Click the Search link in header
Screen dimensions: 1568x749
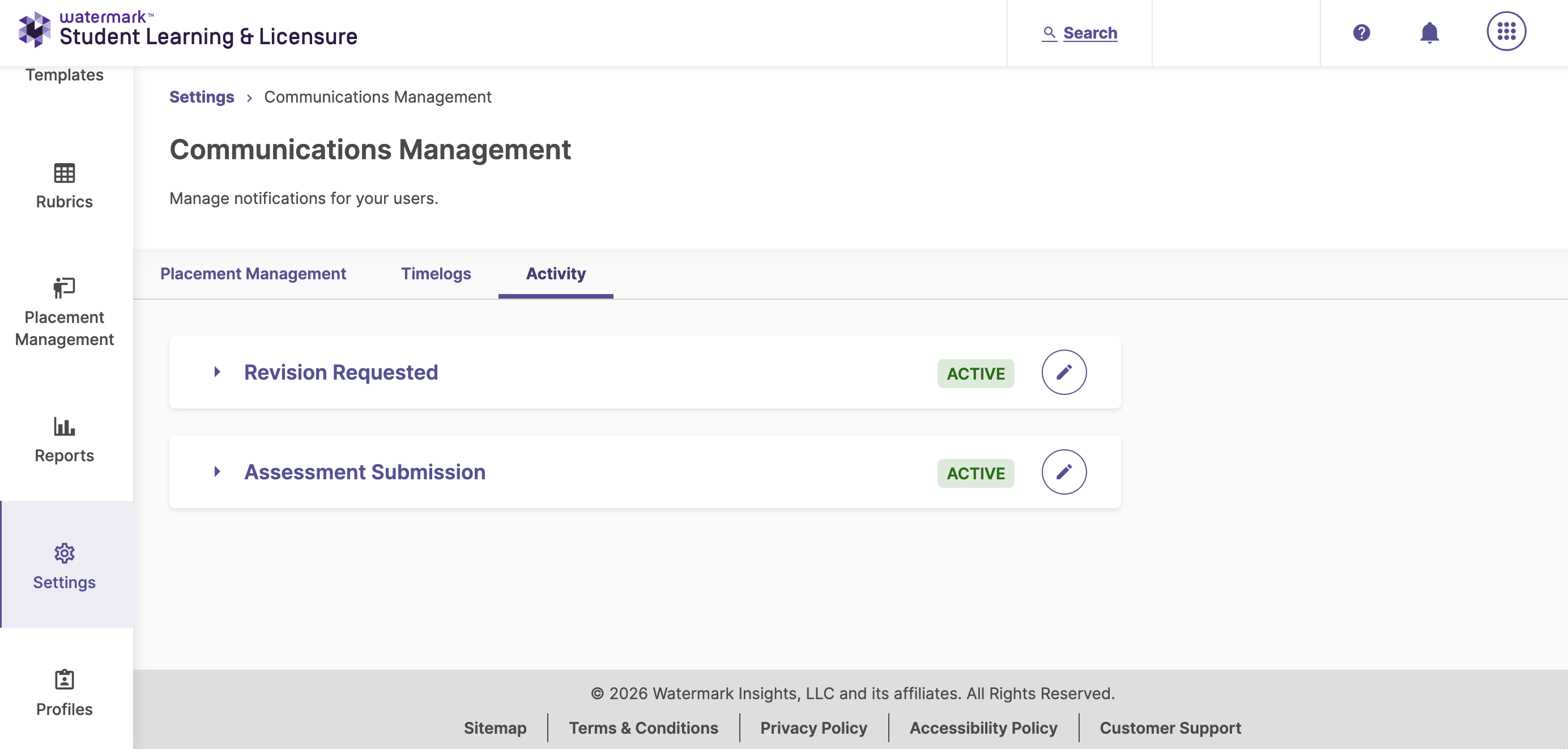pos(1089,33)
